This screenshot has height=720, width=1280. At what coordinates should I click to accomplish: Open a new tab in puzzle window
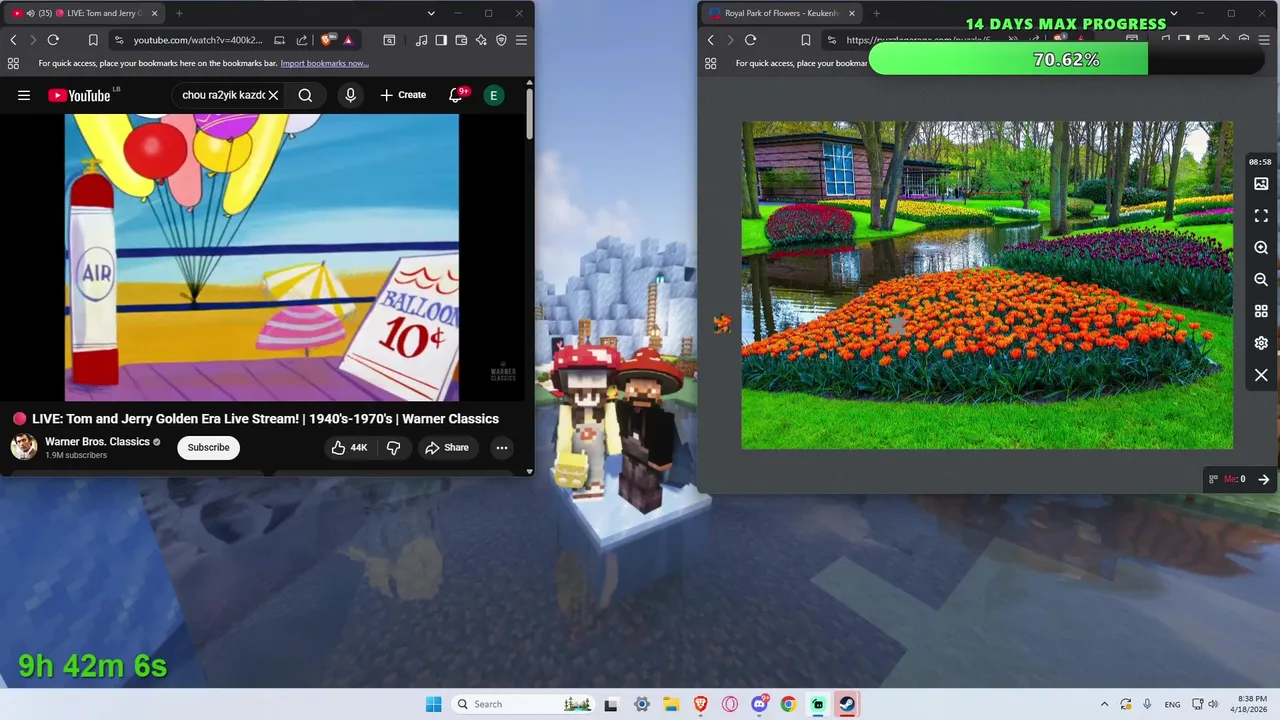[876, 13]
